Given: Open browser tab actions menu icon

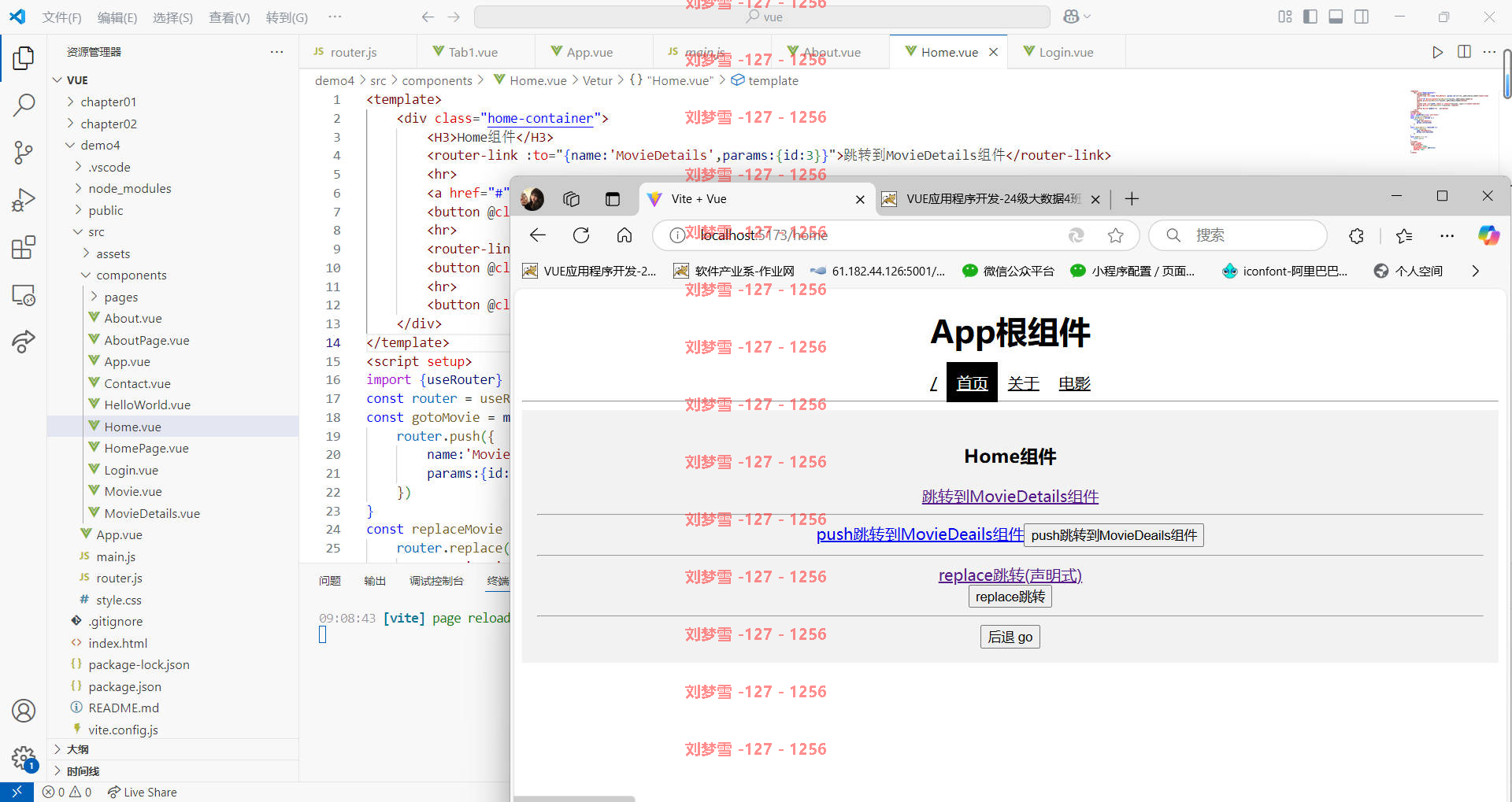Looking at the screenshot, I should coord(613,199).
